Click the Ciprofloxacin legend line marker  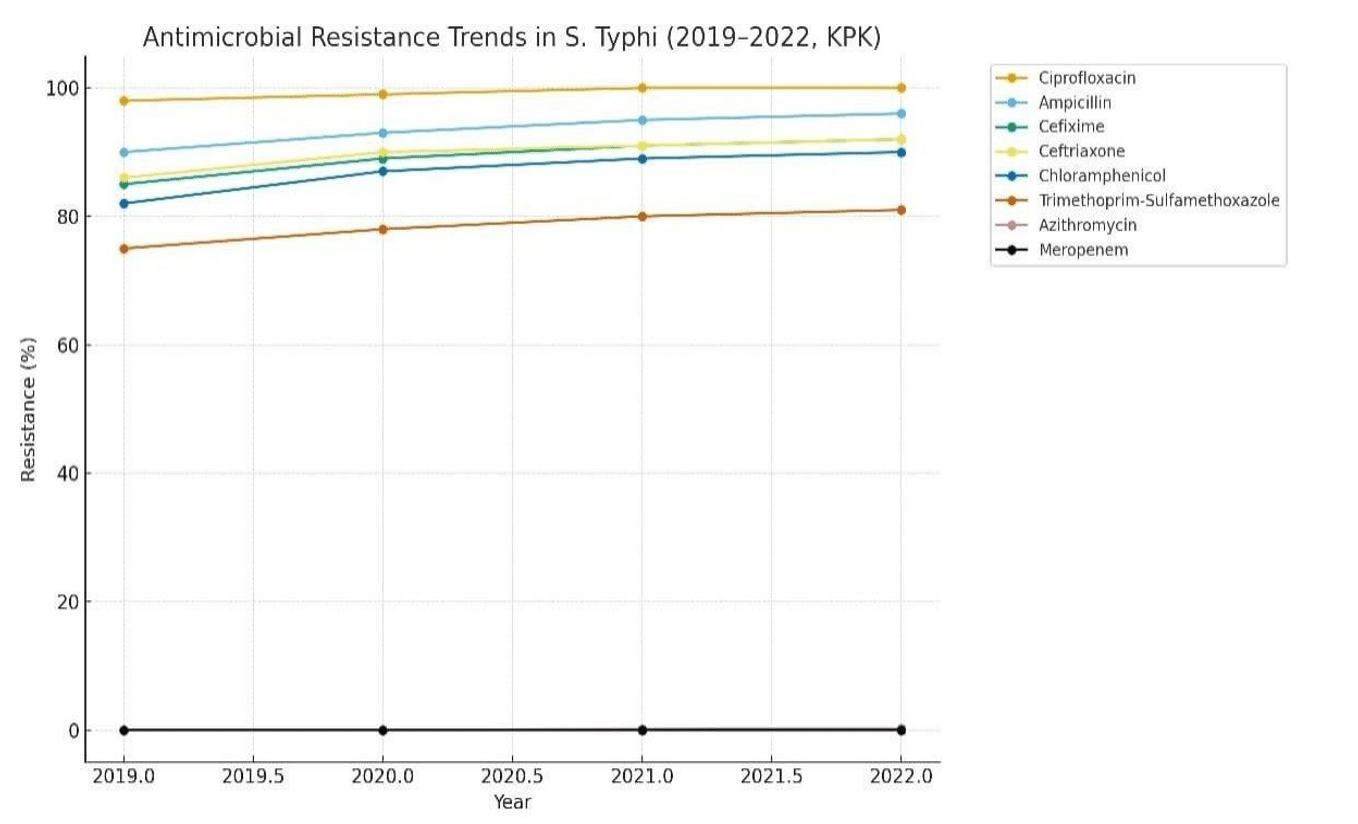pyautogui.click(x=1011, y=78)
